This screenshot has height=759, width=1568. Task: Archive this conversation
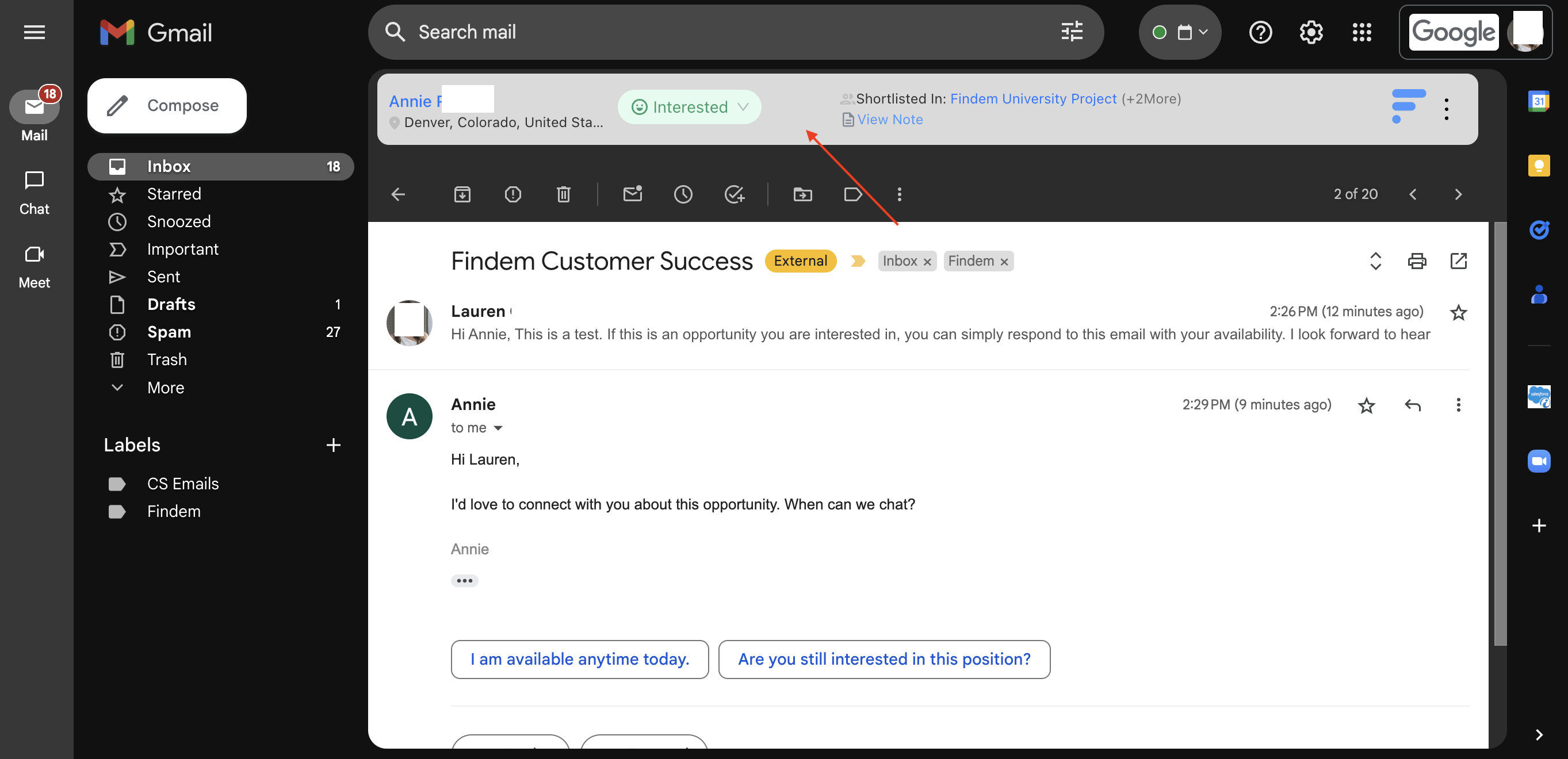[462, 194]
